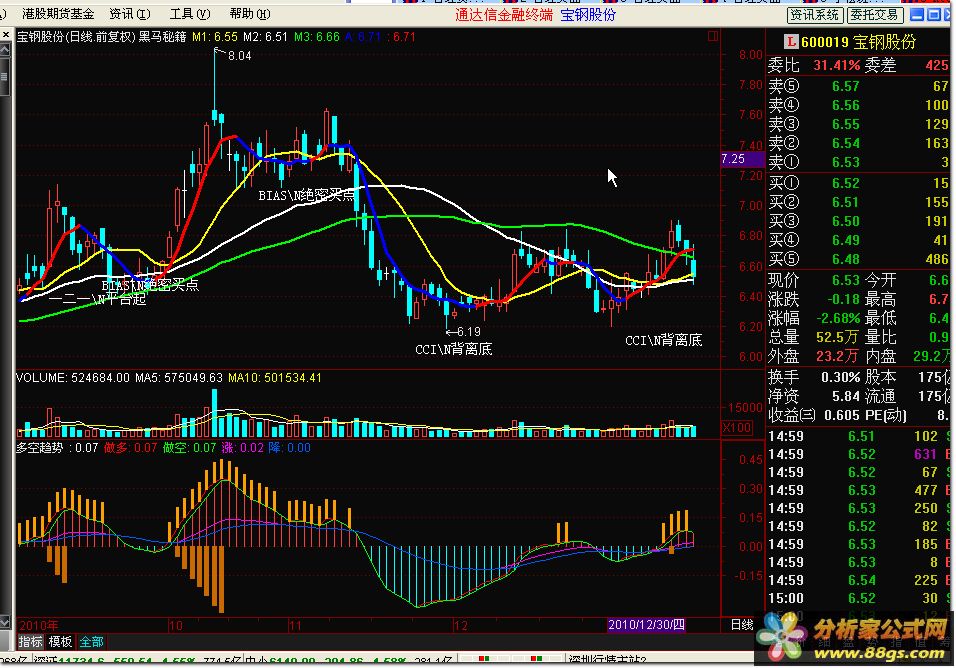Open the 工具(V) menu
This screenshot has width=956, height=668.
(x=190, y=13)
